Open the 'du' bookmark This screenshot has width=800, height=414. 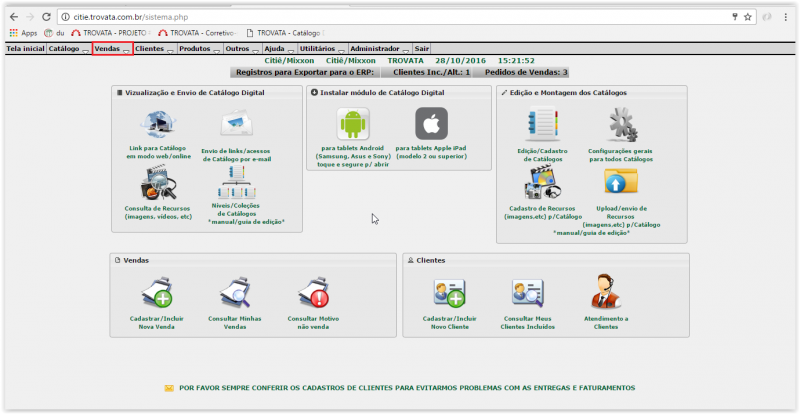(55, 33)
